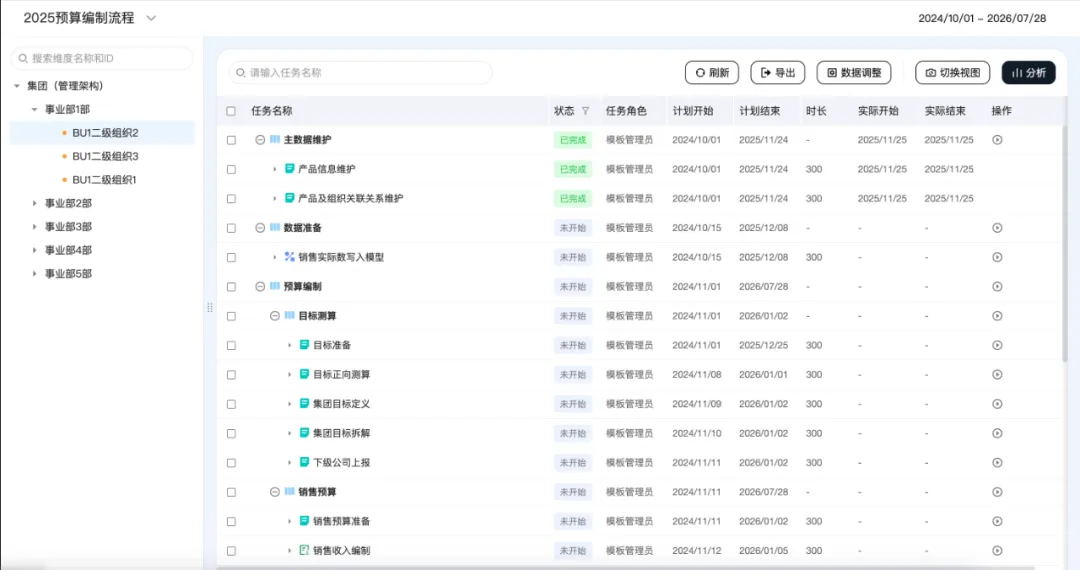Click the 主数据维护 group icon
Viewport: 1080px width, 570px height.
click(x=275, y=139)
